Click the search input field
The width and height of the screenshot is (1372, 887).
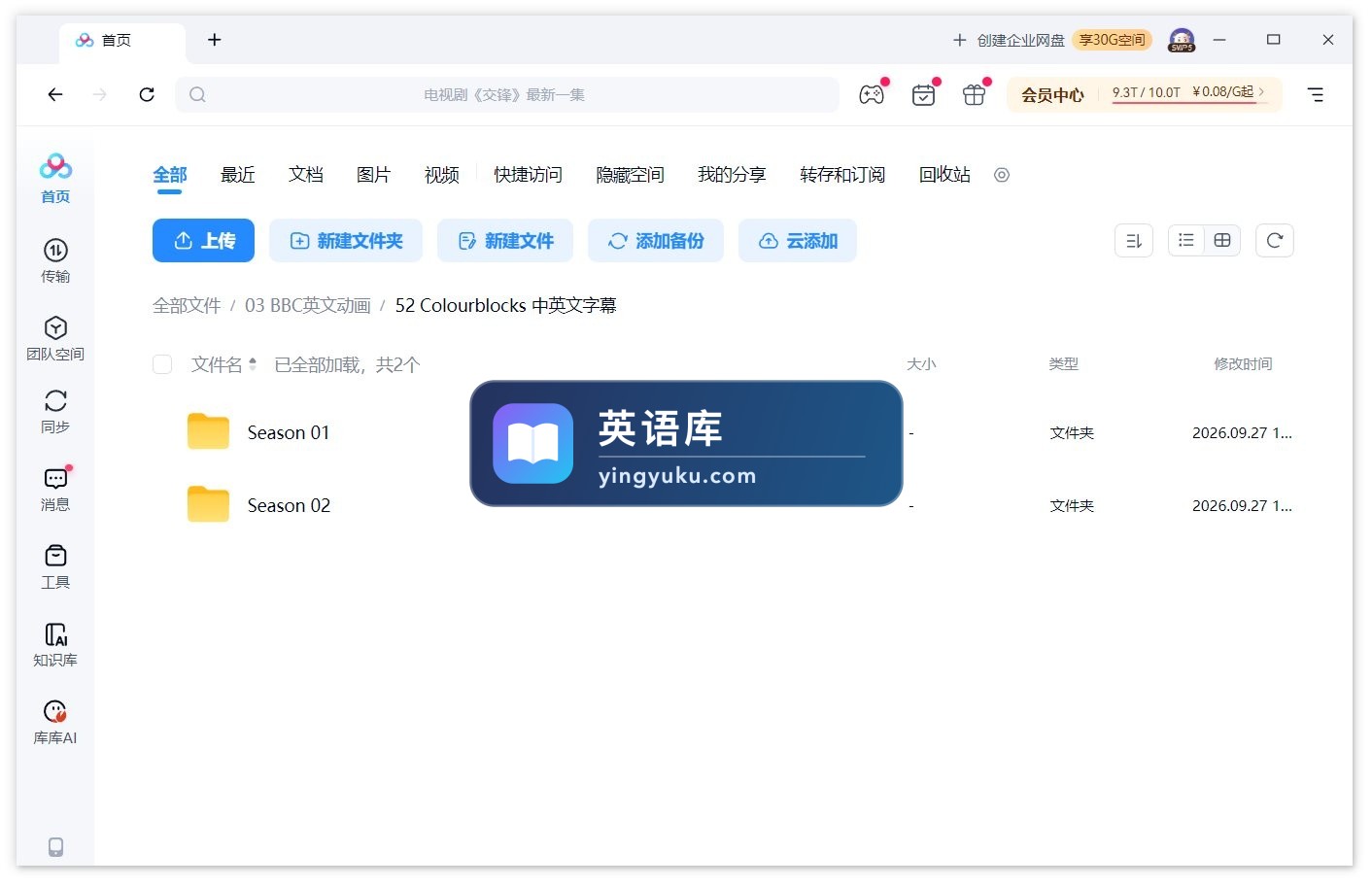[x=507, y=94]
